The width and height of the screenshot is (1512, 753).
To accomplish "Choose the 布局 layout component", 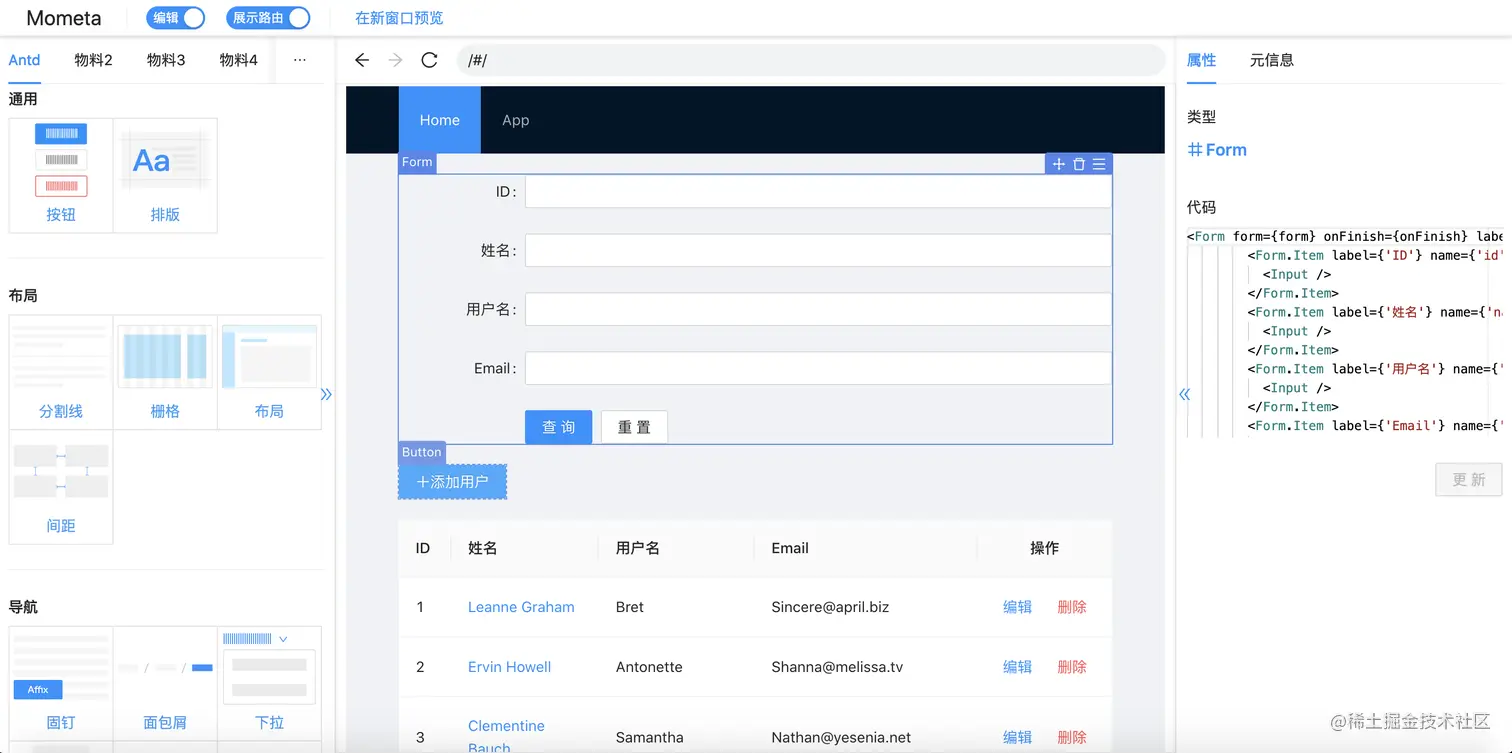I will click(x=269, y=372).
